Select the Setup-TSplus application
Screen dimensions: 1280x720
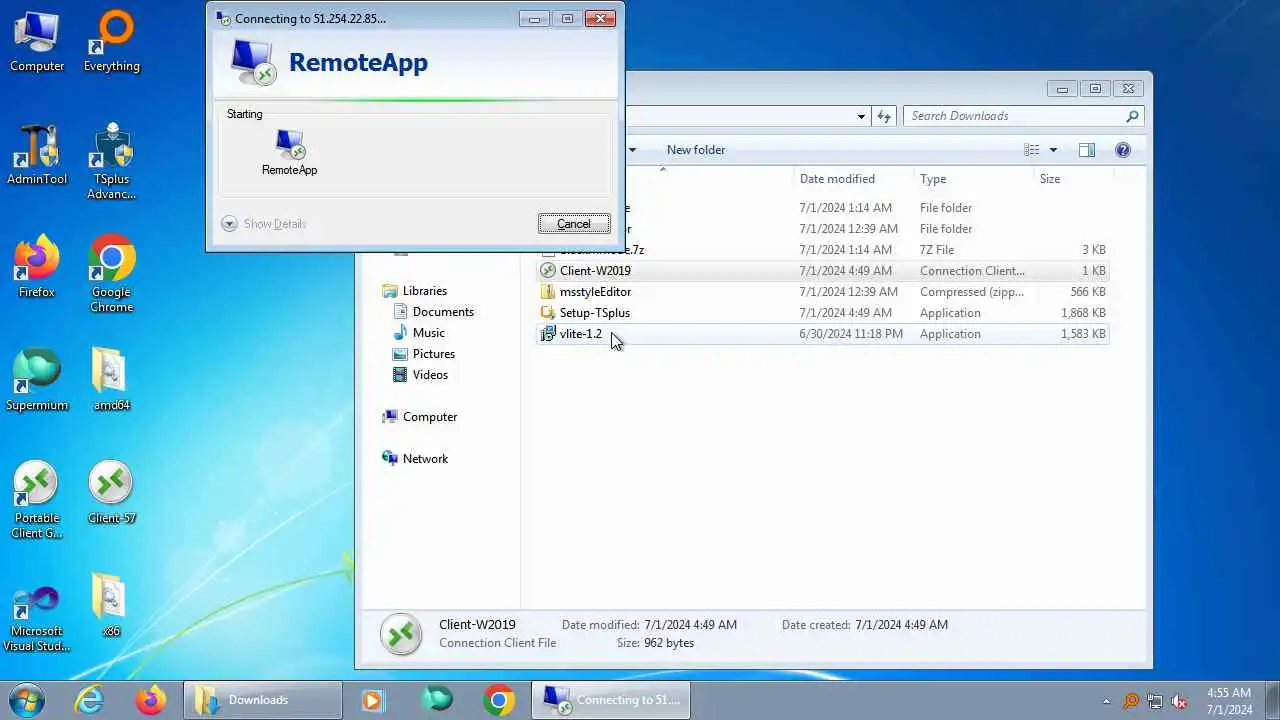(x=822, y=313)
